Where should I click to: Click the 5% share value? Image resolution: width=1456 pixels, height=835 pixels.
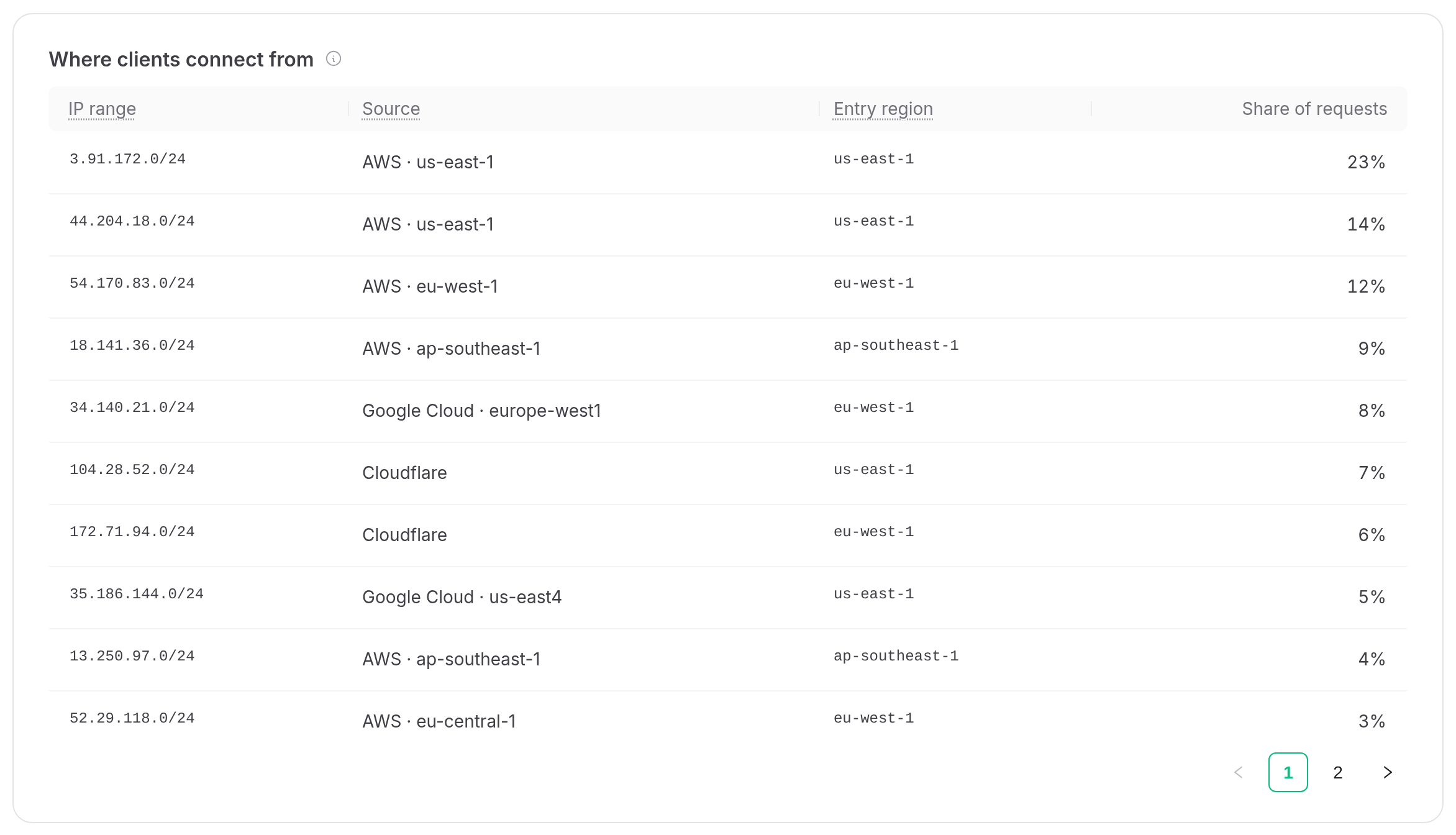click(x=1372, y=597)
